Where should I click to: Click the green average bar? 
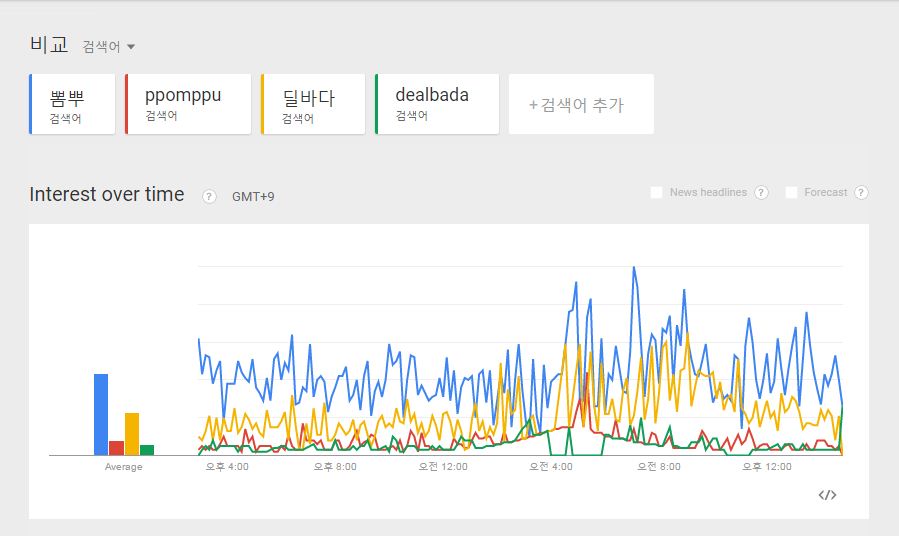coord(147,450)
